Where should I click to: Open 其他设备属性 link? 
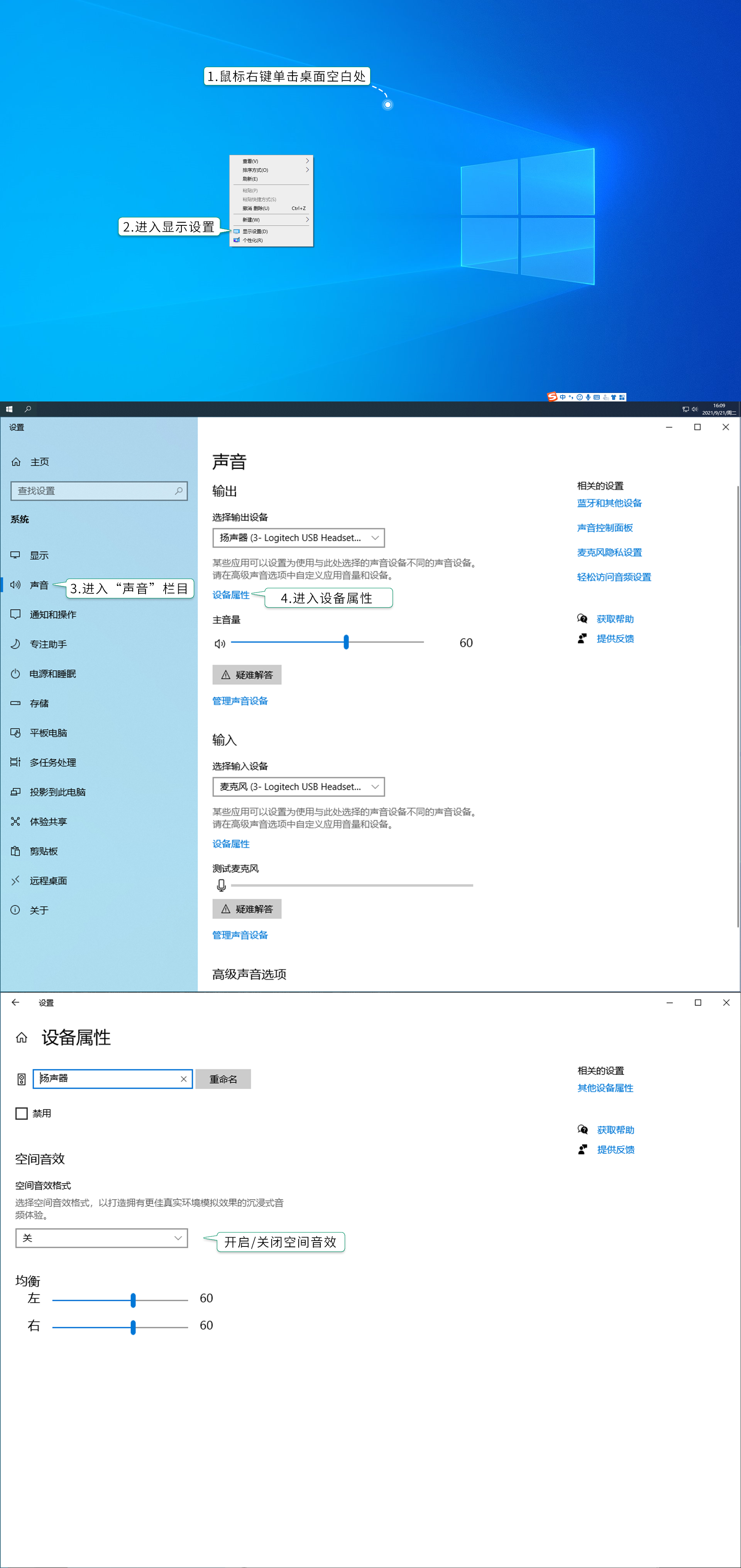pos(605,1088)
